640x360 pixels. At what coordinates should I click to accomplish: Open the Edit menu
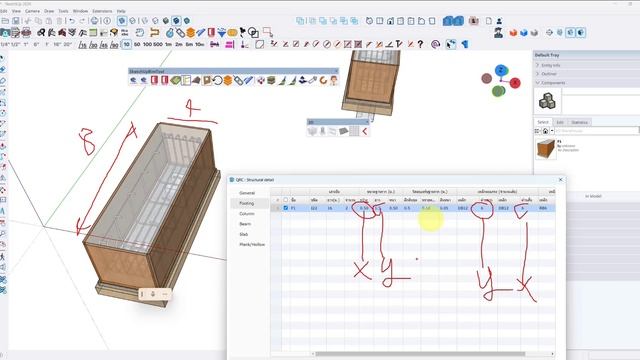4,11
